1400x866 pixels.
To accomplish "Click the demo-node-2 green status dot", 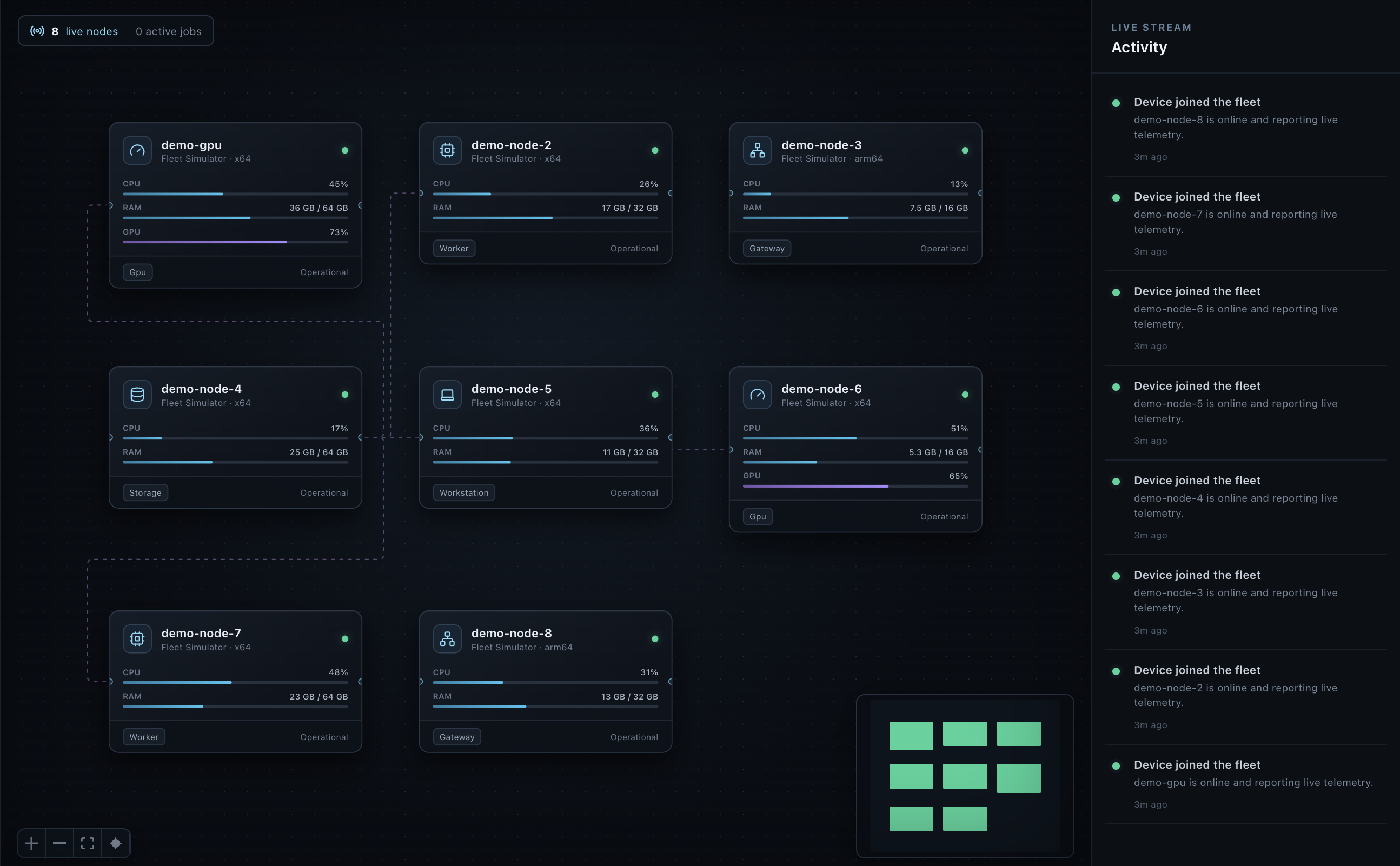I will pos(655,151).
